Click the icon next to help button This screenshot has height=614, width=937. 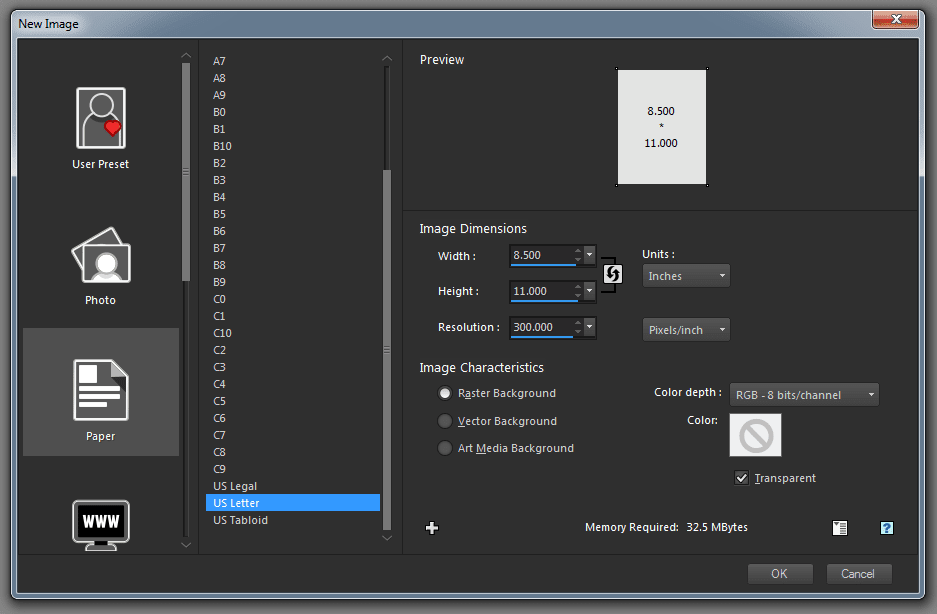840,528
